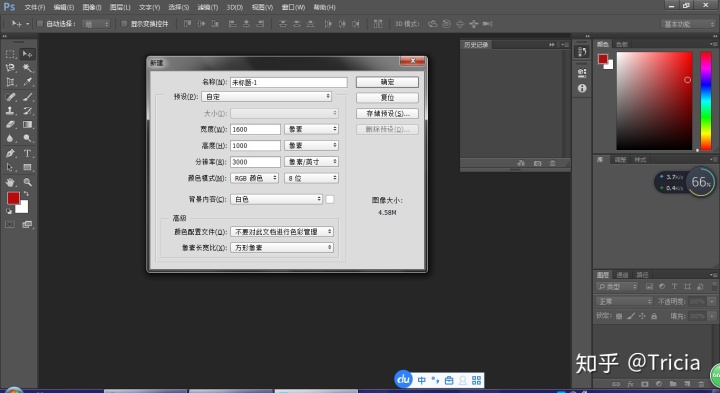This screenshot has width=720, height=393.
Task: Toggle lock position icon
Action: coord(642,316)
